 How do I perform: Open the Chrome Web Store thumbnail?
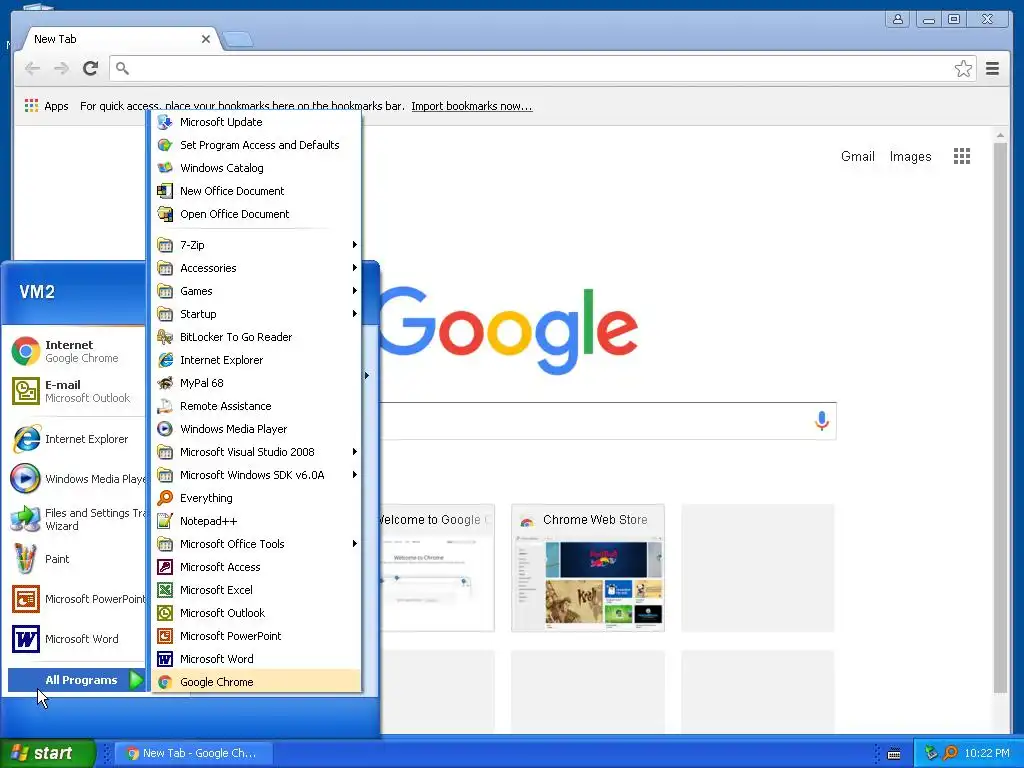tap(588, 568)
